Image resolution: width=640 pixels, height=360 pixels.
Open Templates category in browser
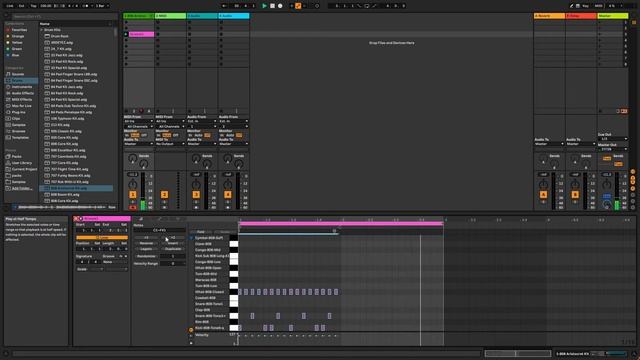point(20,138)
